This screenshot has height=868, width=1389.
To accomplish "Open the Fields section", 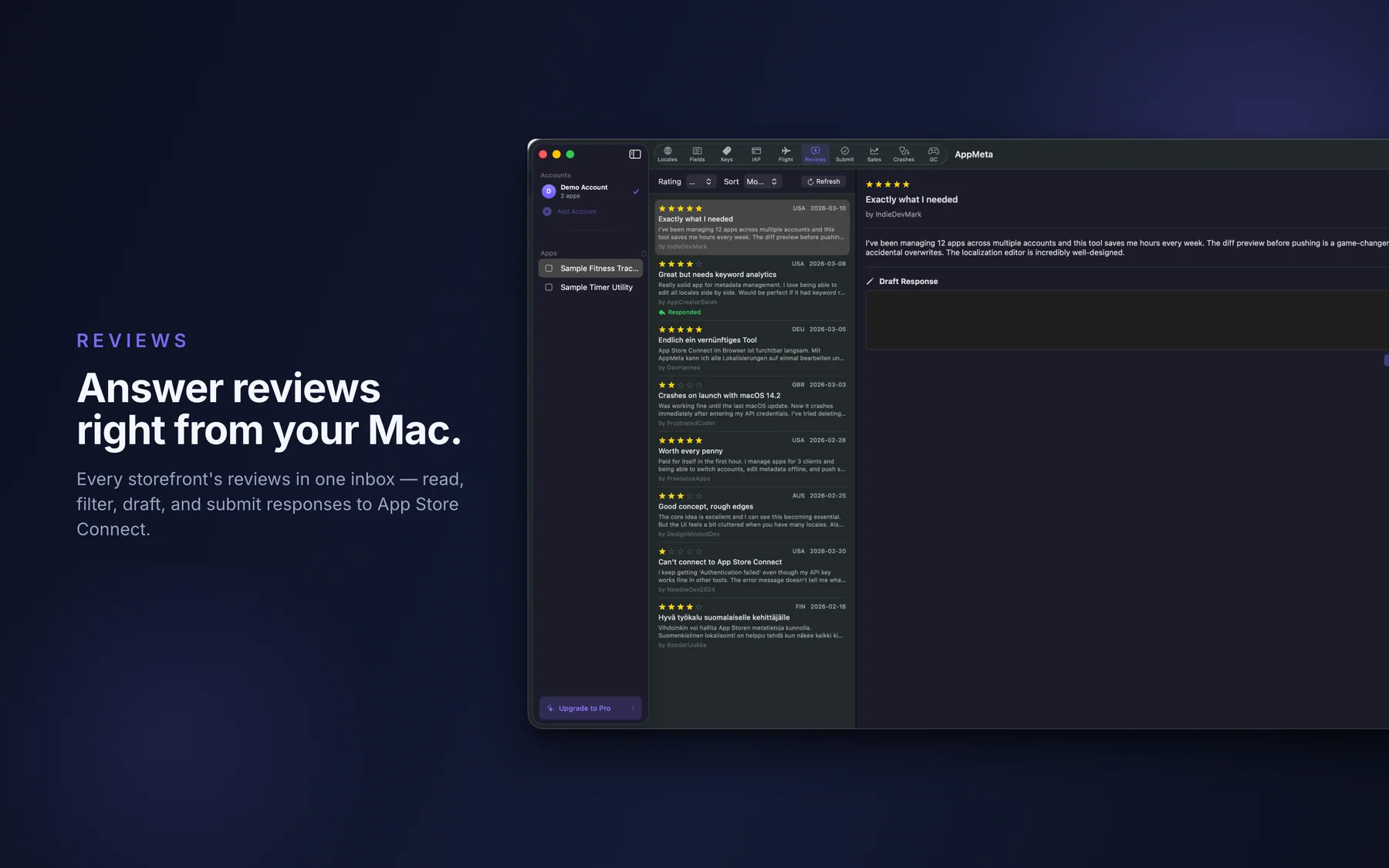I will point(697,154).
